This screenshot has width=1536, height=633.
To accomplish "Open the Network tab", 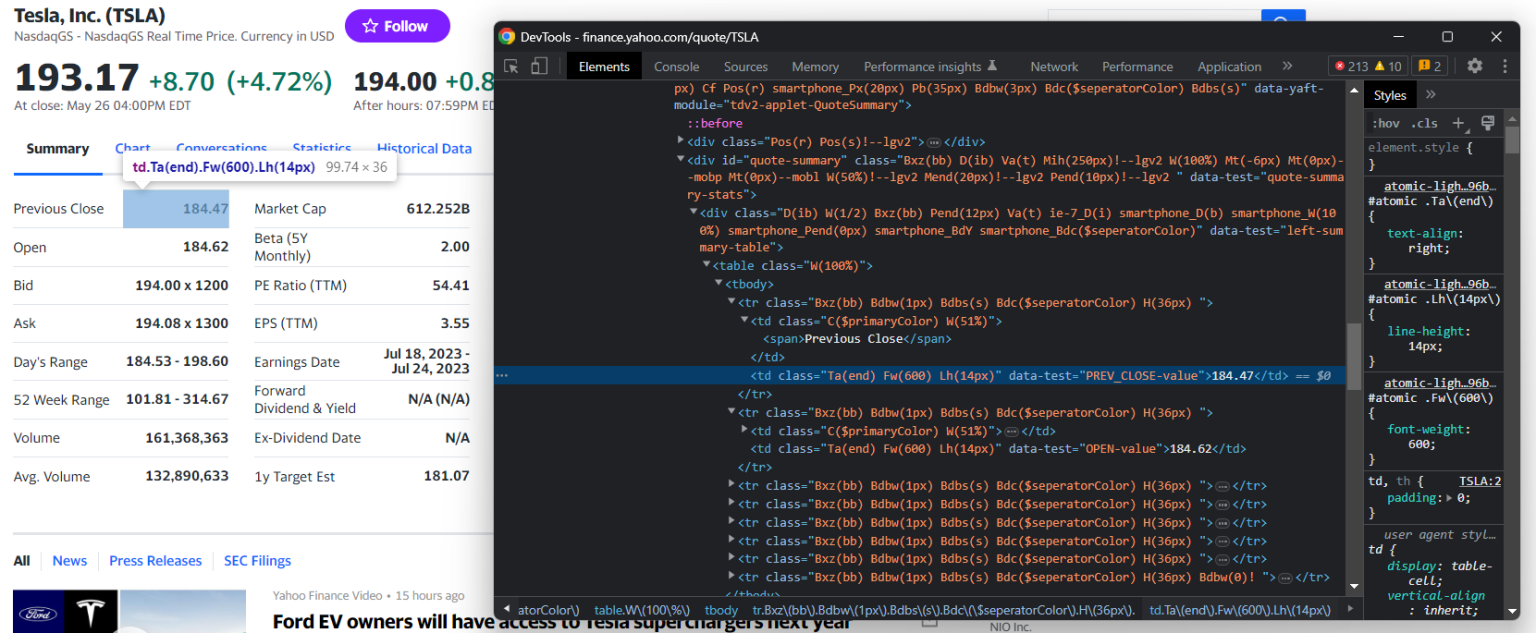I will coord(1054,66).
